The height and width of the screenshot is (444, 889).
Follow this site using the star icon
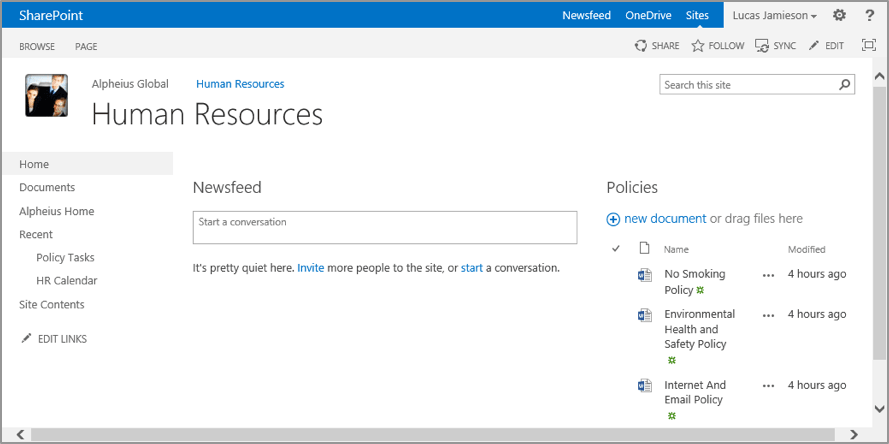pos(698,46)
